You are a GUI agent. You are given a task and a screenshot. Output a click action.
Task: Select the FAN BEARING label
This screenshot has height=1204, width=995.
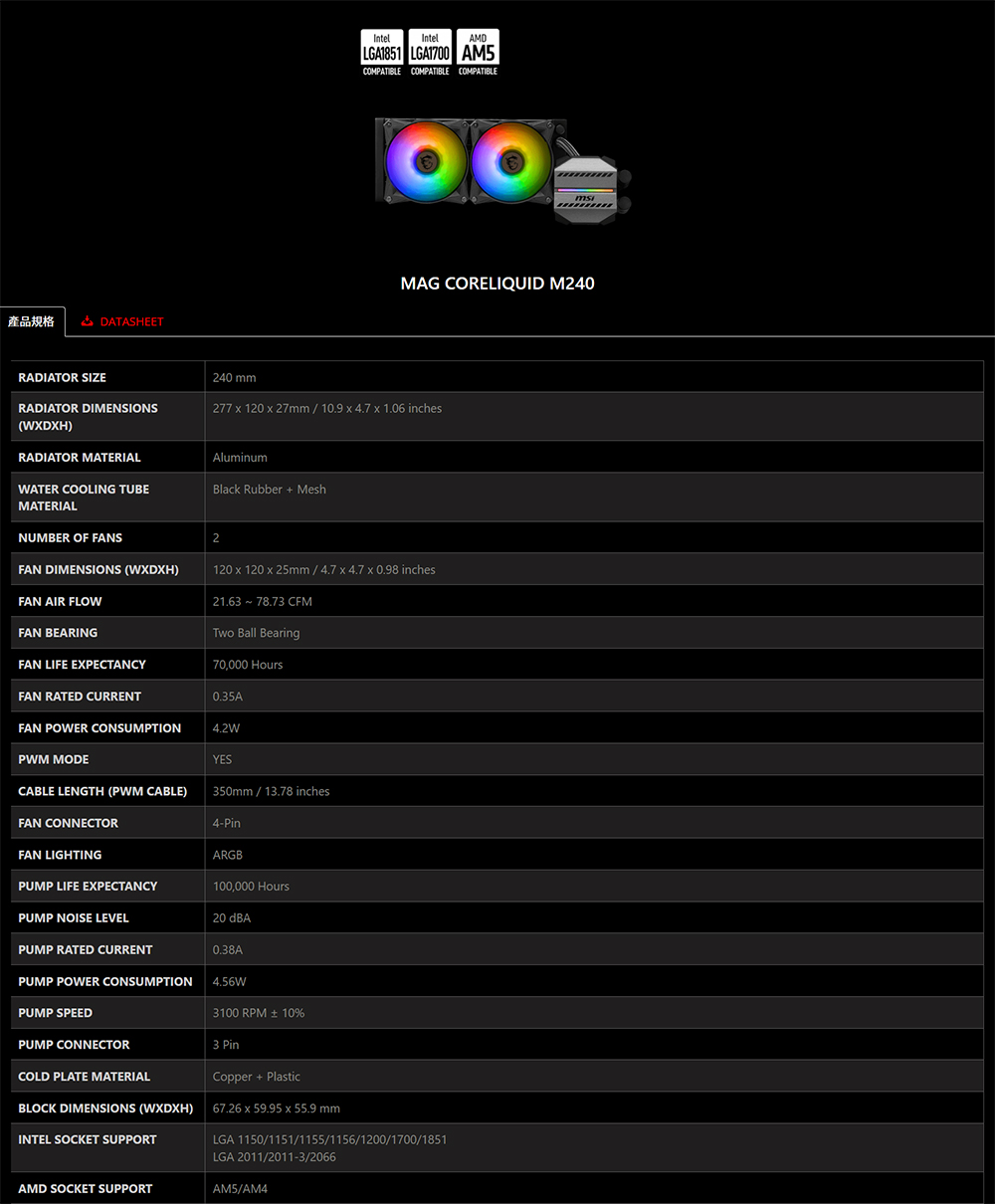tap(58, 632)
